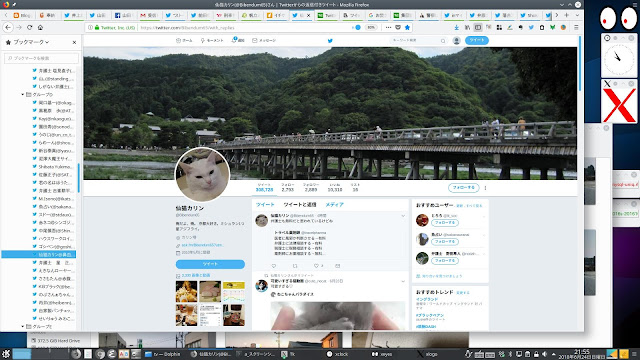Screen dimensions: 640x360
Task: Reload the current Twitter page
Action: pyautogui.click(x=29, y=27)
